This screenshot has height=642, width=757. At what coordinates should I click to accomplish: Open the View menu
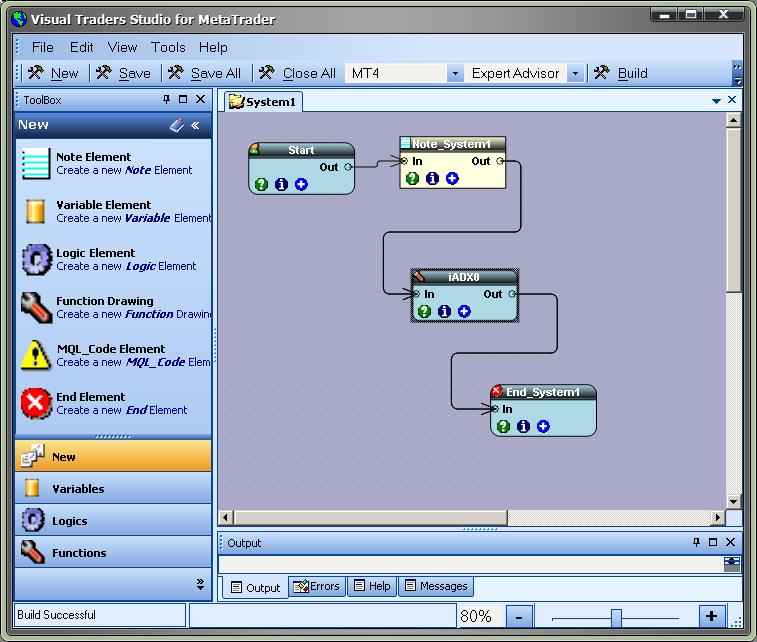122,47
